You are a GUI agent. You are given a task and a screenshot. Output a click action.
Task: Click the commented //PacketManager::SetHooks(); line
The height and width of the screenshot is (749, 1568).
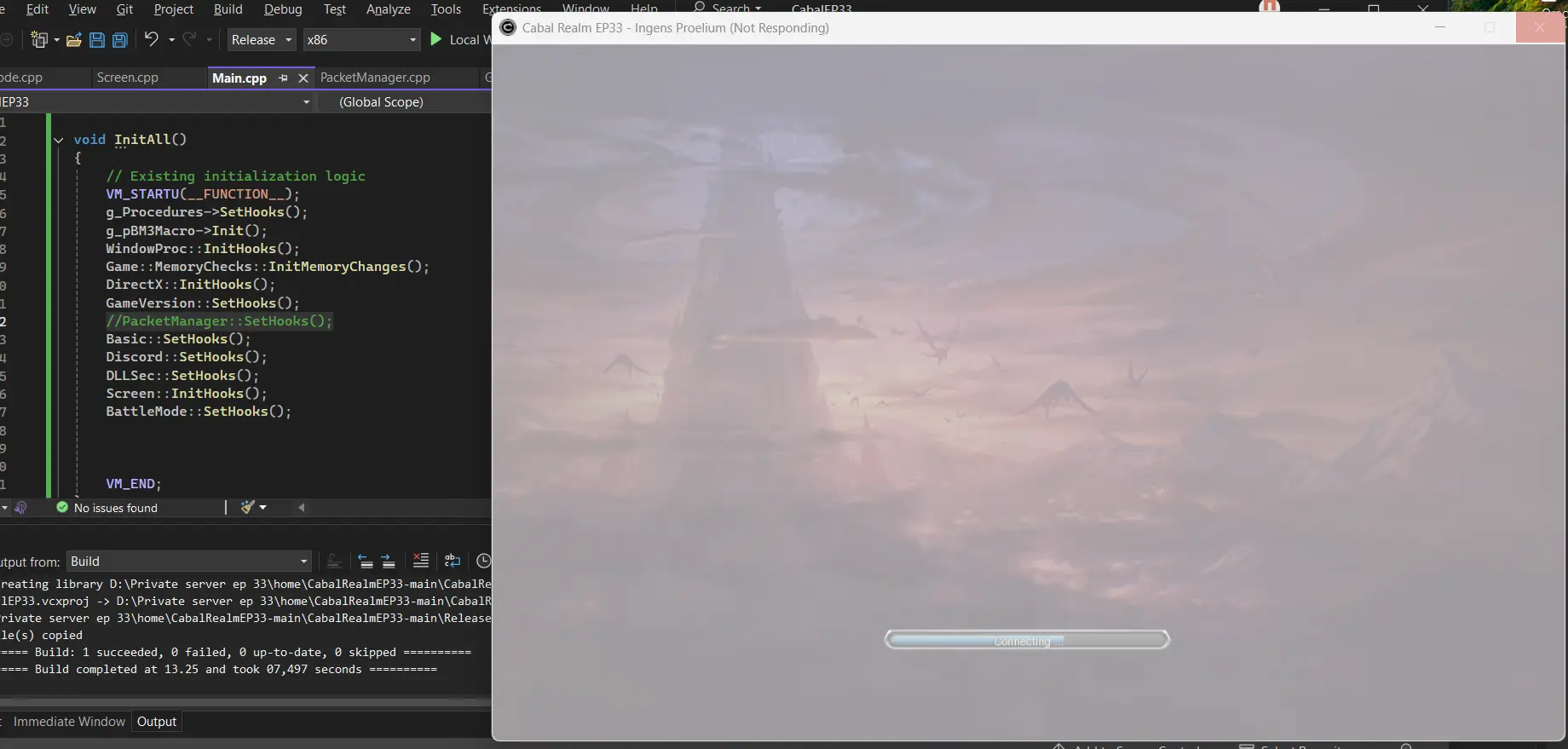(219, 321)
